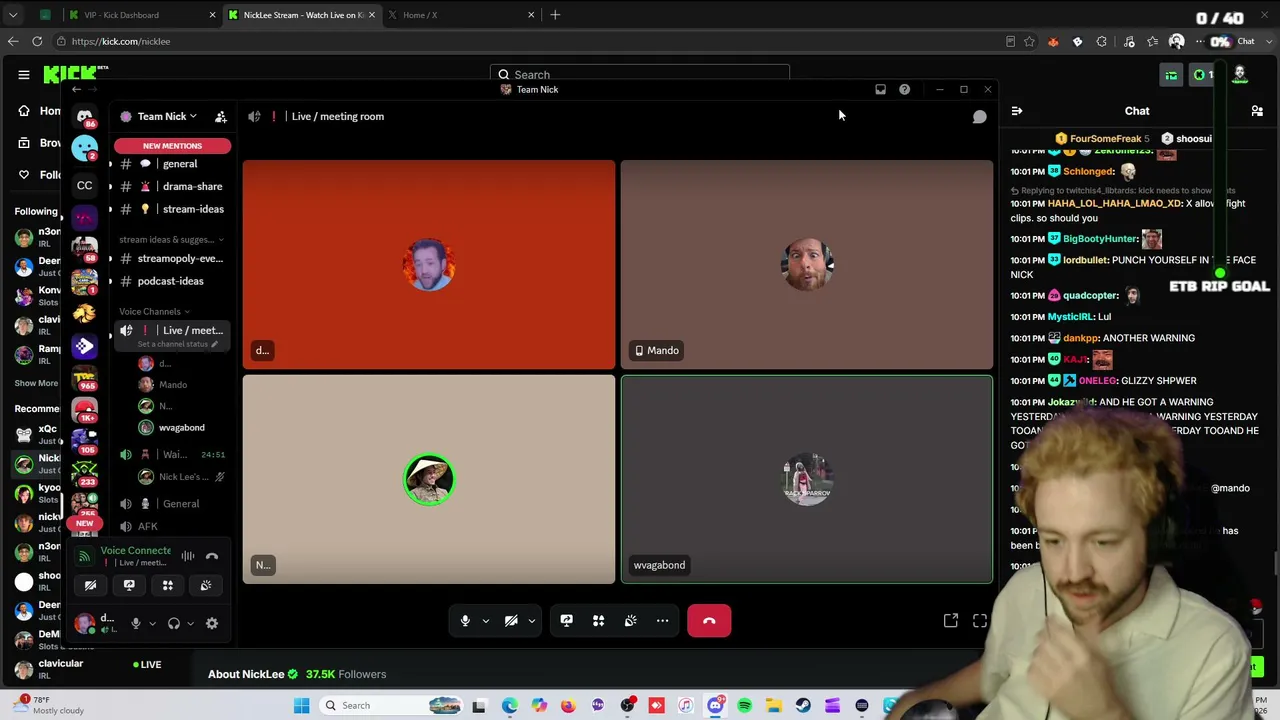
Task: Toggle camera on in call controls
Action: pos(511,621)
